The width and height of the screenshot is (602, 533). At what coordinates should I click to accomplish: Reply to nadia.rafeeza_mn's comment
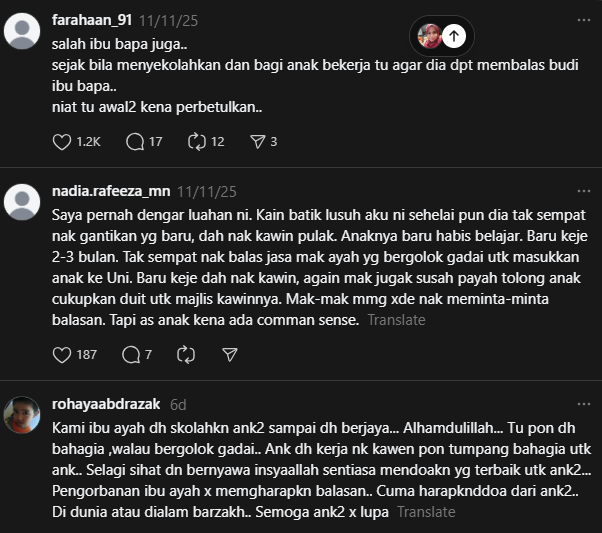[130, 354]
